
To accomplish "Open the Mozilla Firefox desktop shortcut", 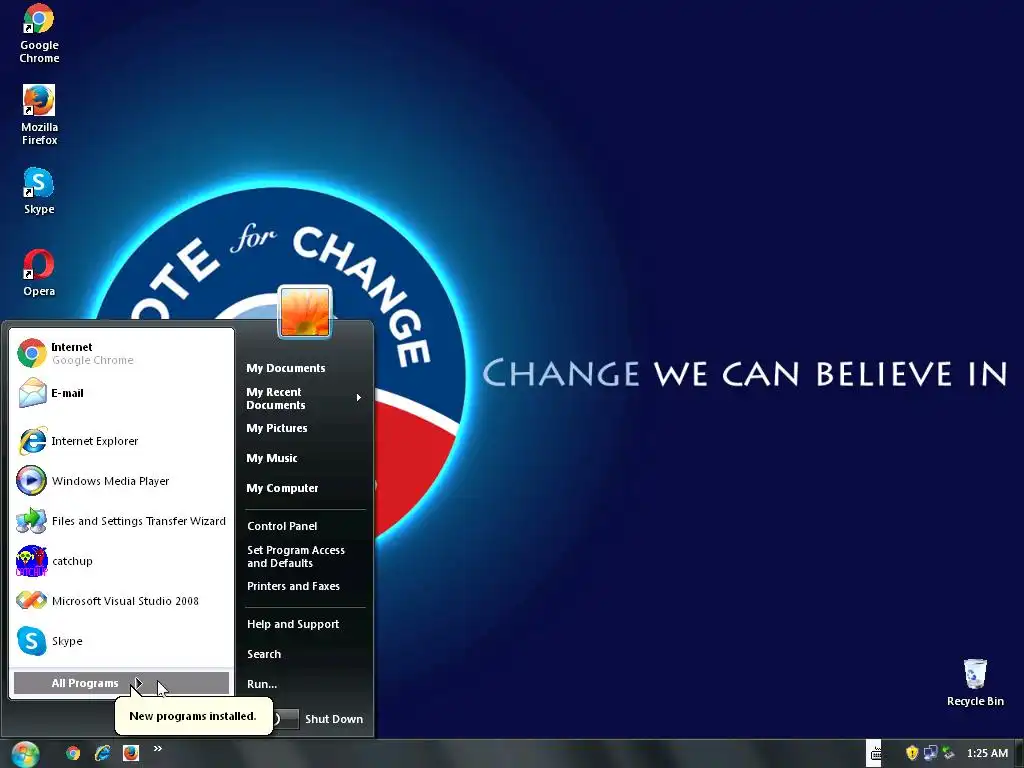I will click(39, 114).
